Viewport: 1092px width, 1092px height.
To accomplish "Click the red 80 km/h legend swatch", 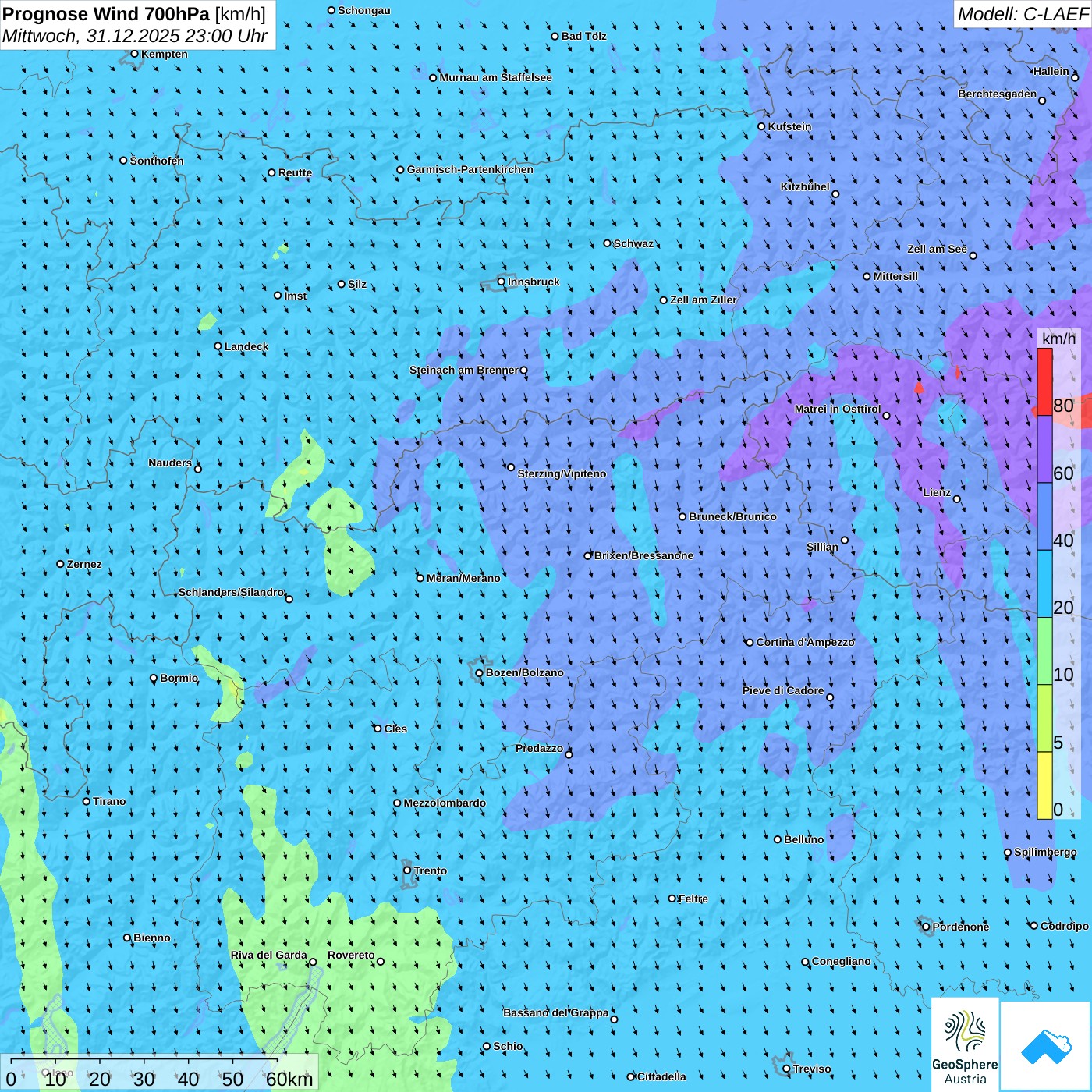I will (x=1044, y=381).
